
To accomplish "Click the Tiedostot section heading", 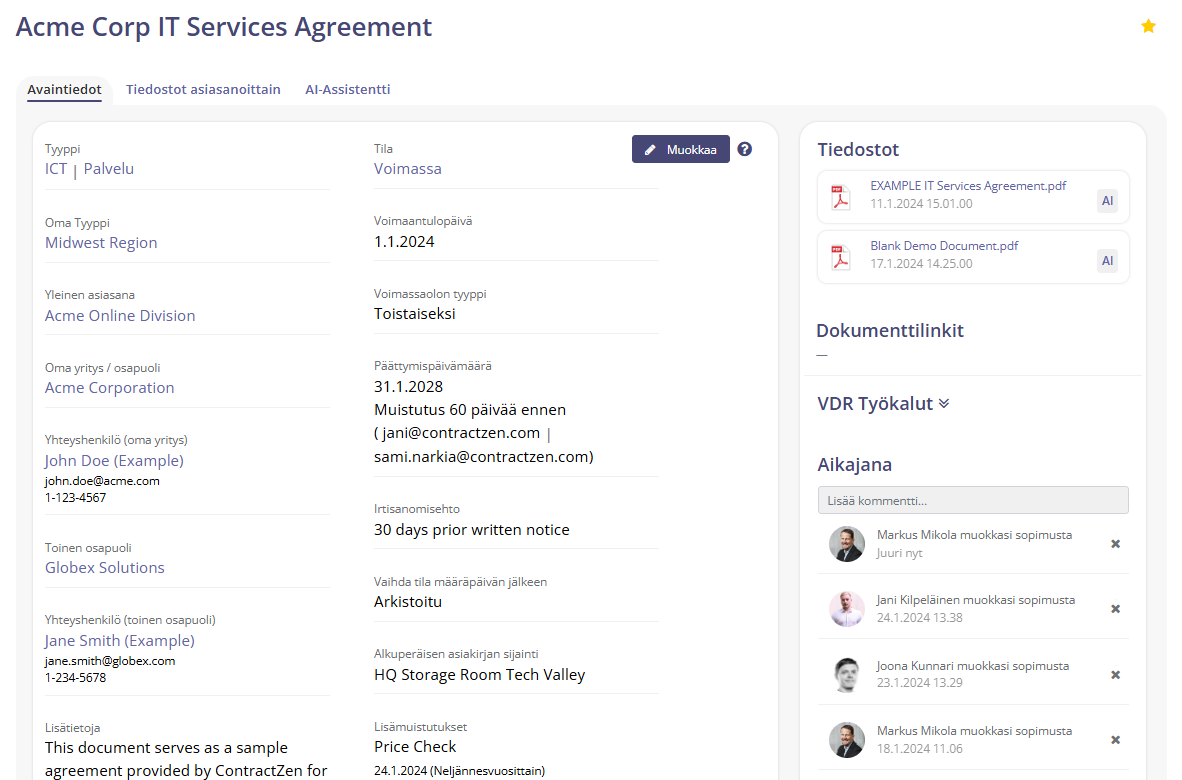I will 858,149.
